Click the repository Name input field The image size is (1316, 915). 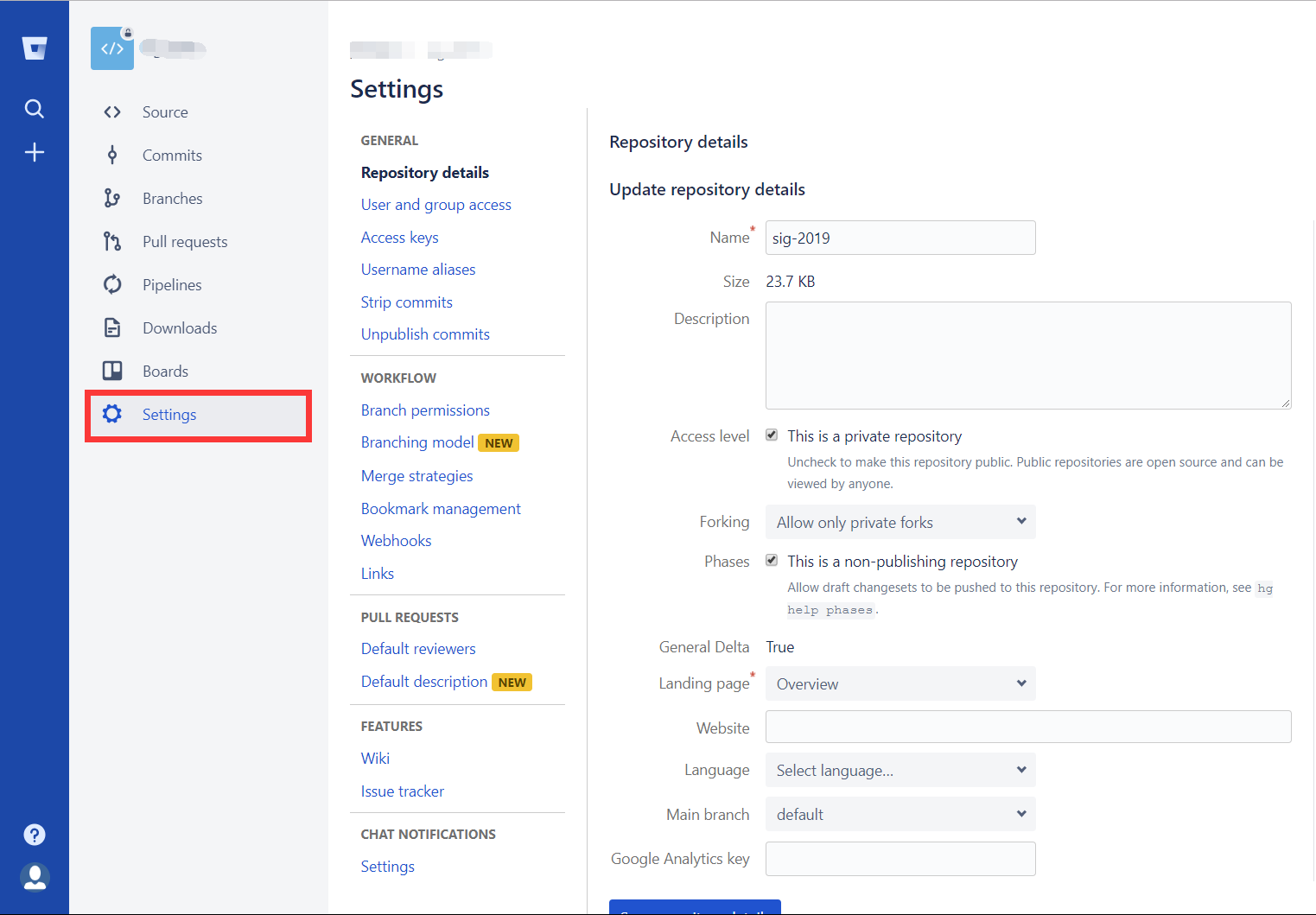pyautogui.click(x=900, y=238)
